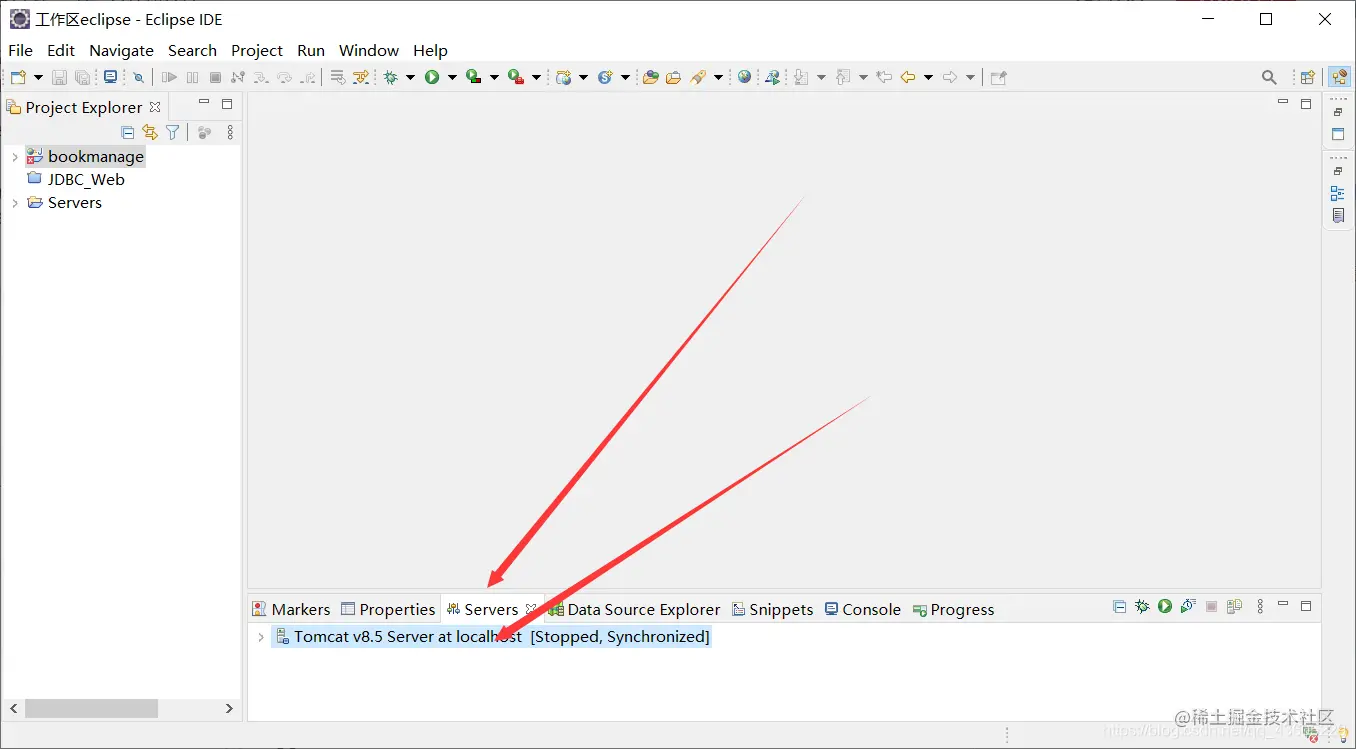Viewport: 1356px width, 749px height.
Task: Click the Open Perspective icon
Action: tap(1307, 77)
